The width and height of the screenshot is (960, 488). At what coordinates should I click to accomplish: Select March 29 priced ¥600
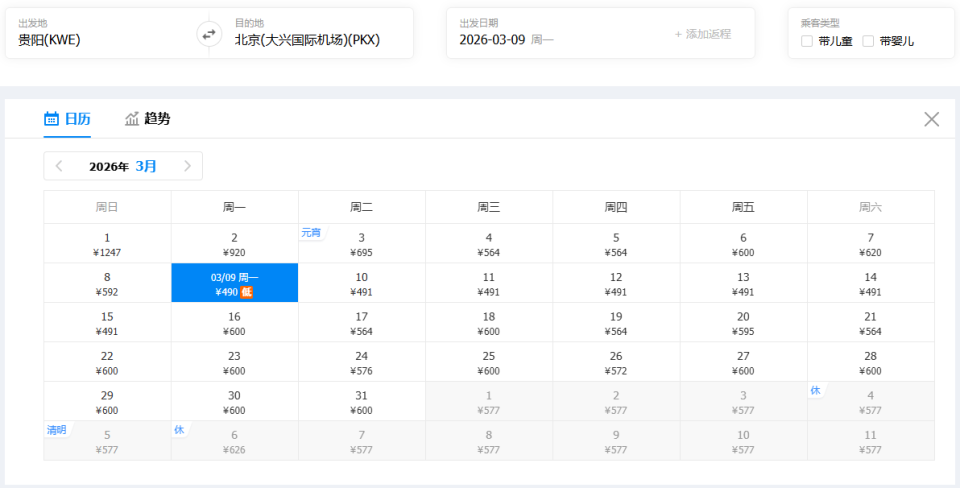(107, 401)
